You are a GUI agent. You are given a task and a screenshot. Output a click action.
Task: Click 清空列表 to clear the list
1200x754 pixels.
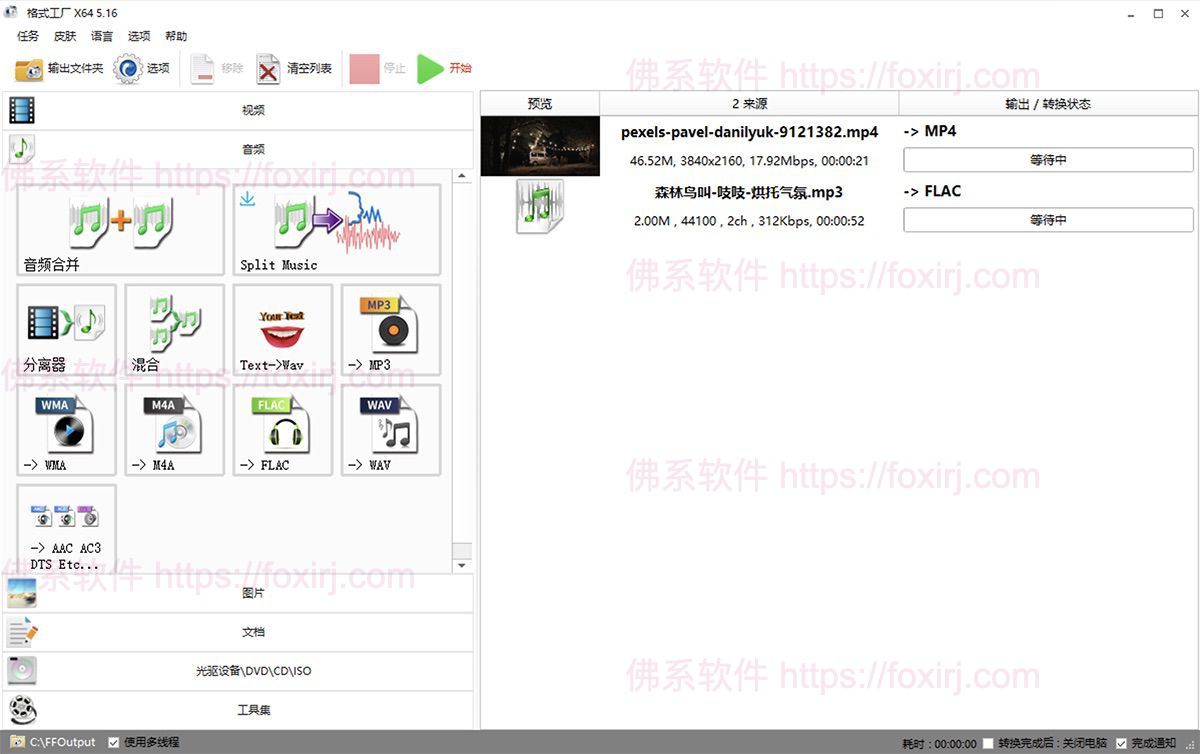tap(294, 68)
